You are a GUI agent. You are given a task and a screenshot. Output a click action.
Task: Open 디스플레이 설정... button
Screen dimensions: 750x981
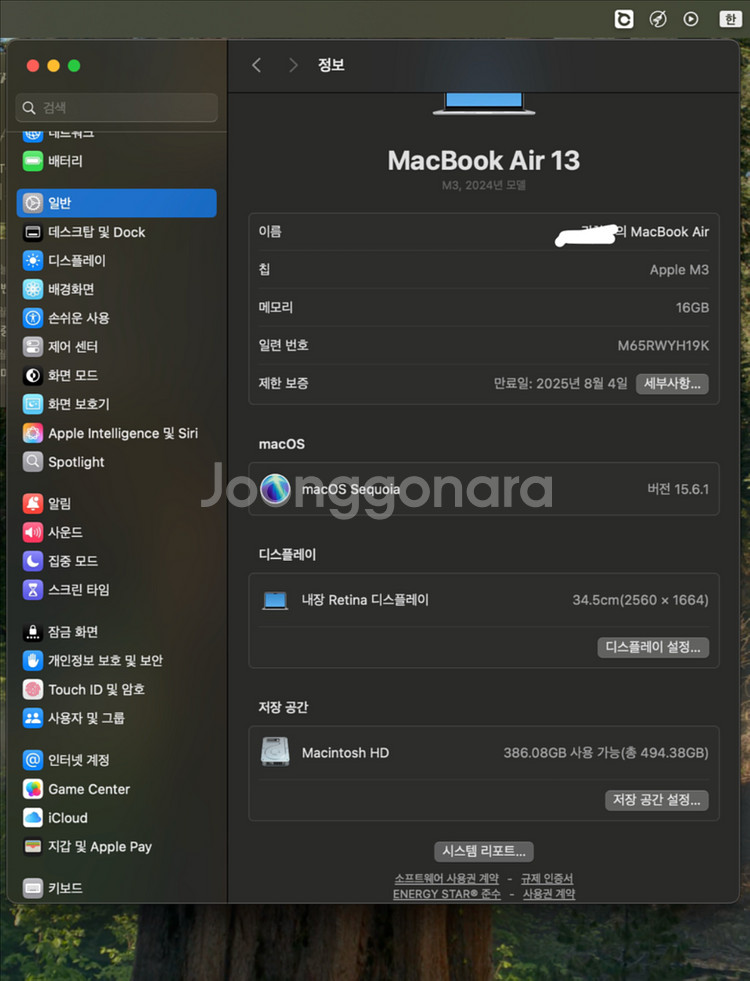652,648
